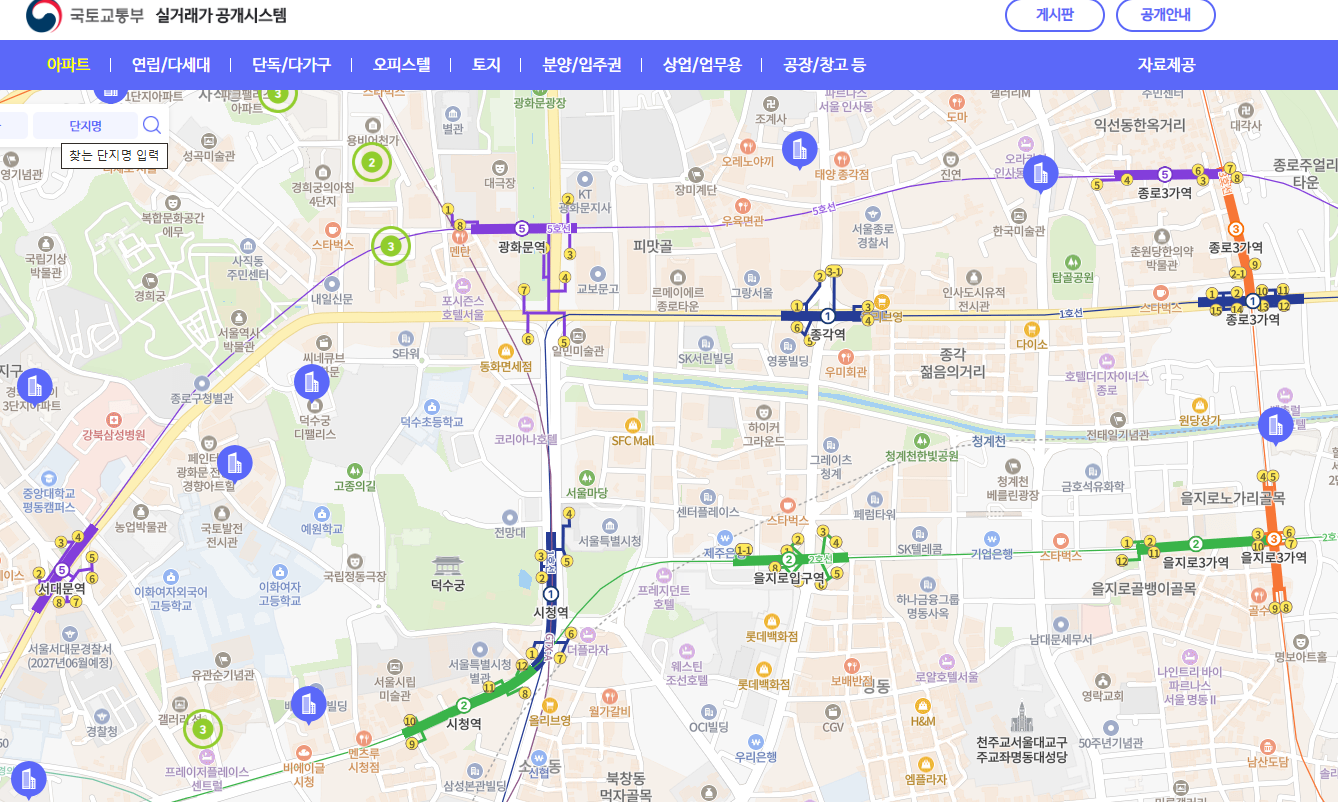Switch to the 연립/다세대 menu
The width and height of the screenshot is (1338, 802).
[x=171, y=65]
